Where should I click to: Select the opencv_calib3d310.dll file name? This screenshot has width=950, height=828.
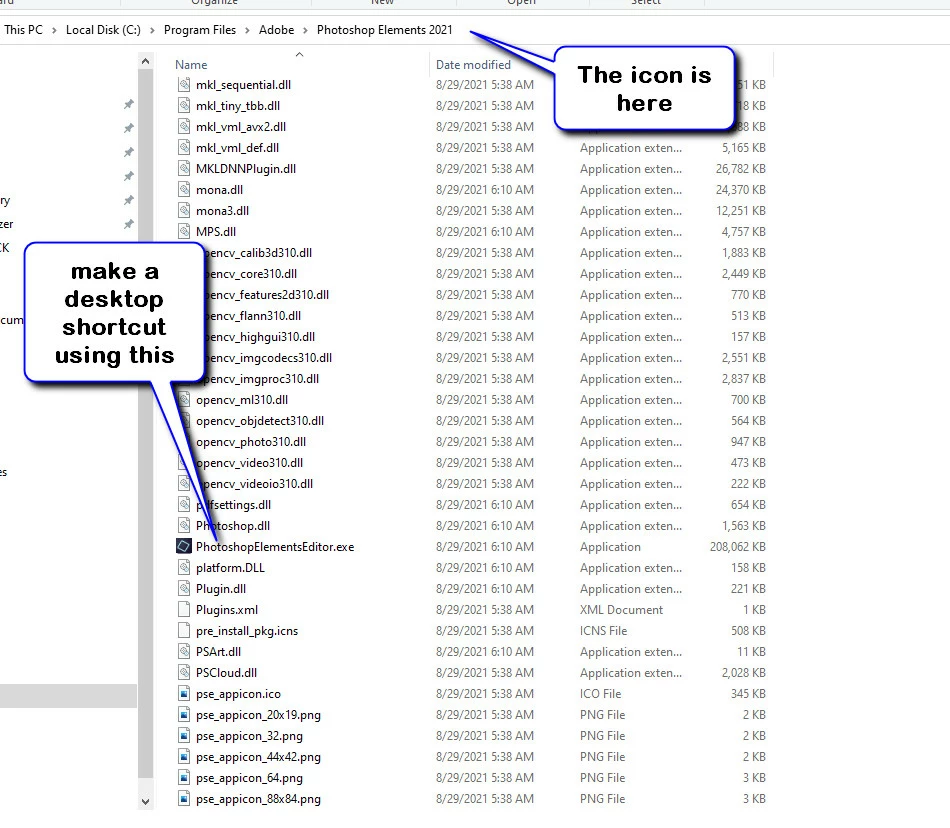(257, 253)
